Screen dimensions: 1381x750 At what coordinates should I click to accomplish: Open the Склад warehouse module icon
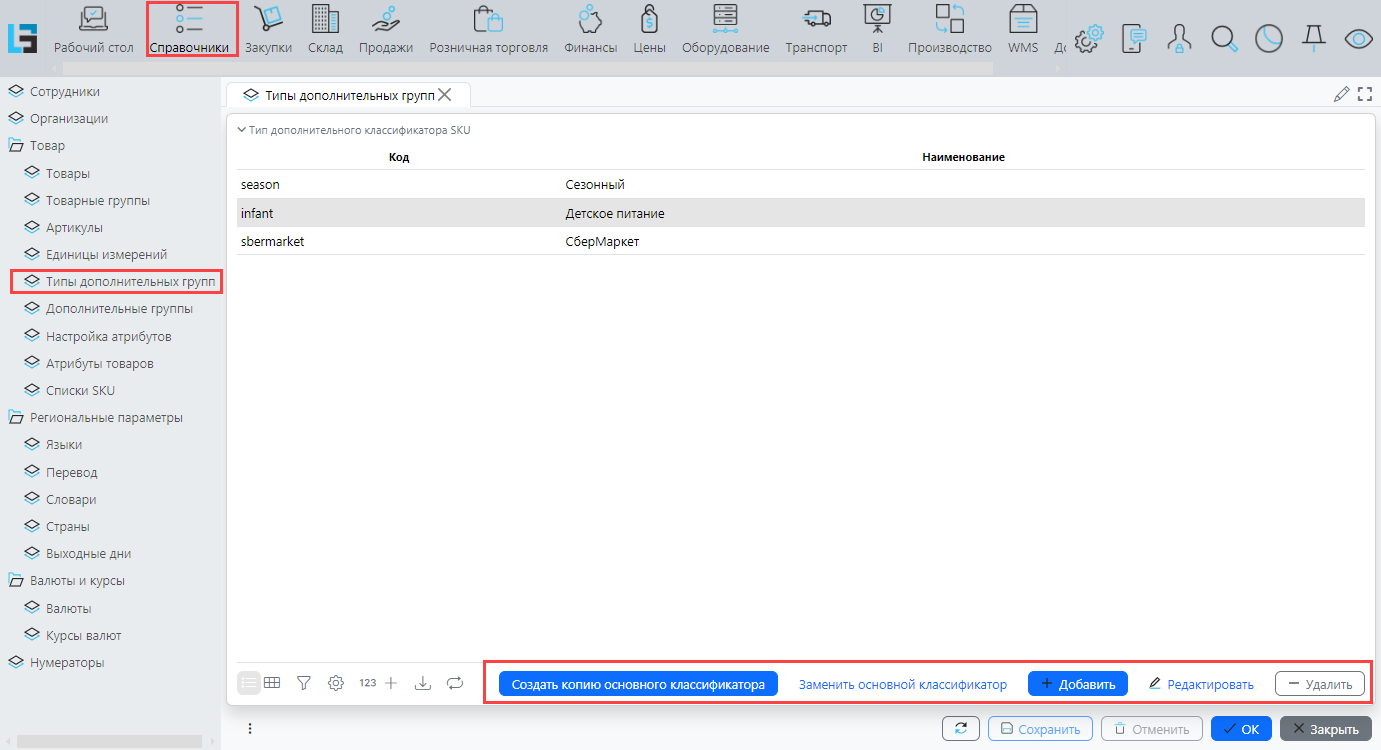pos(325,30)
